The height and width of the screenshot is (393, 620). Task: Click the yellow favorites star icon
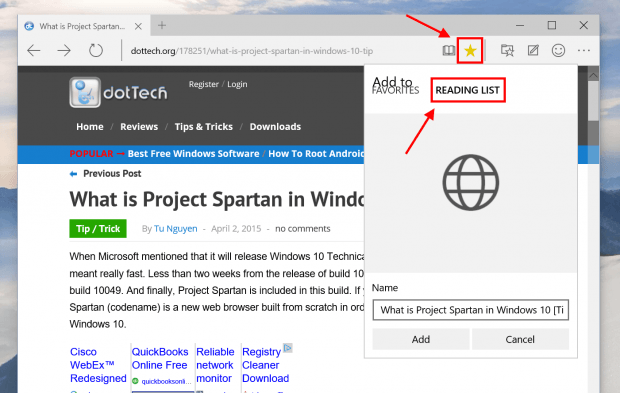pyautogui.click(x=470, y=51)
